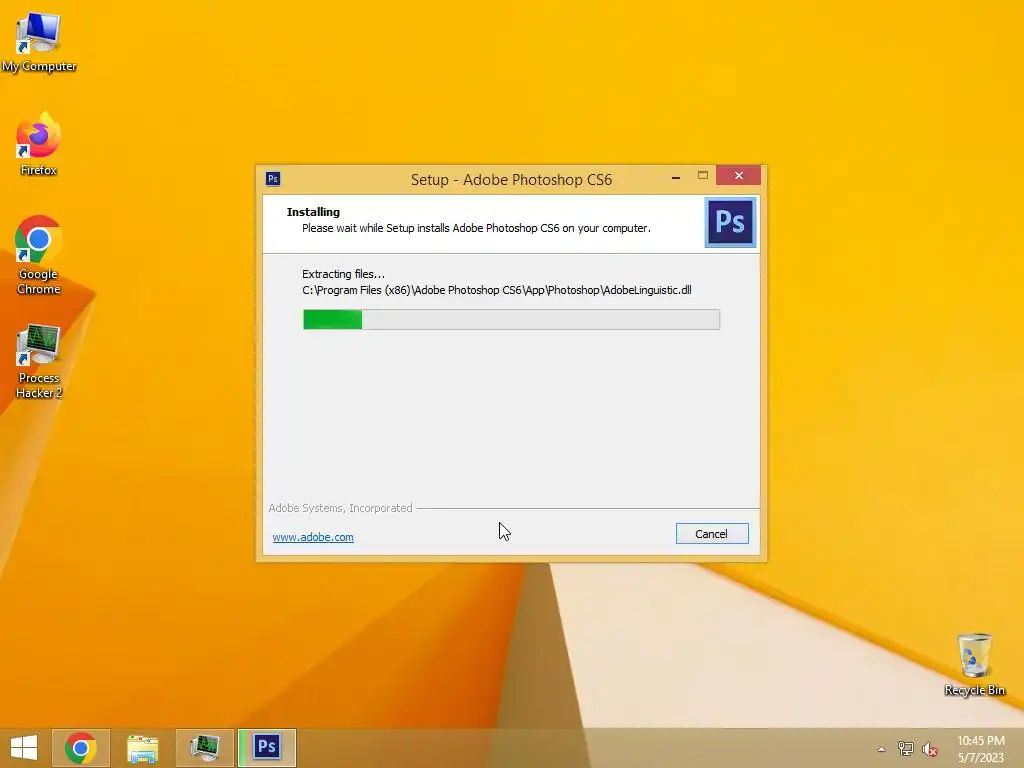The height and width of the screenshot is (768, 1024).
Task: Click the "Setup - Adobe Photoshop CS6" title
Action: click(x=511, y=180)
